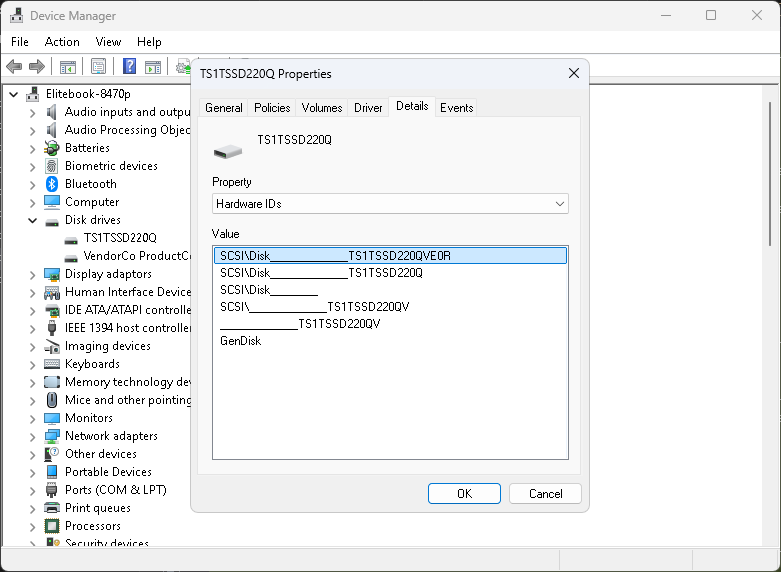Switch to the Volumes tab
The height and width of the screenshot is (572, 781).
click(322, 108)
